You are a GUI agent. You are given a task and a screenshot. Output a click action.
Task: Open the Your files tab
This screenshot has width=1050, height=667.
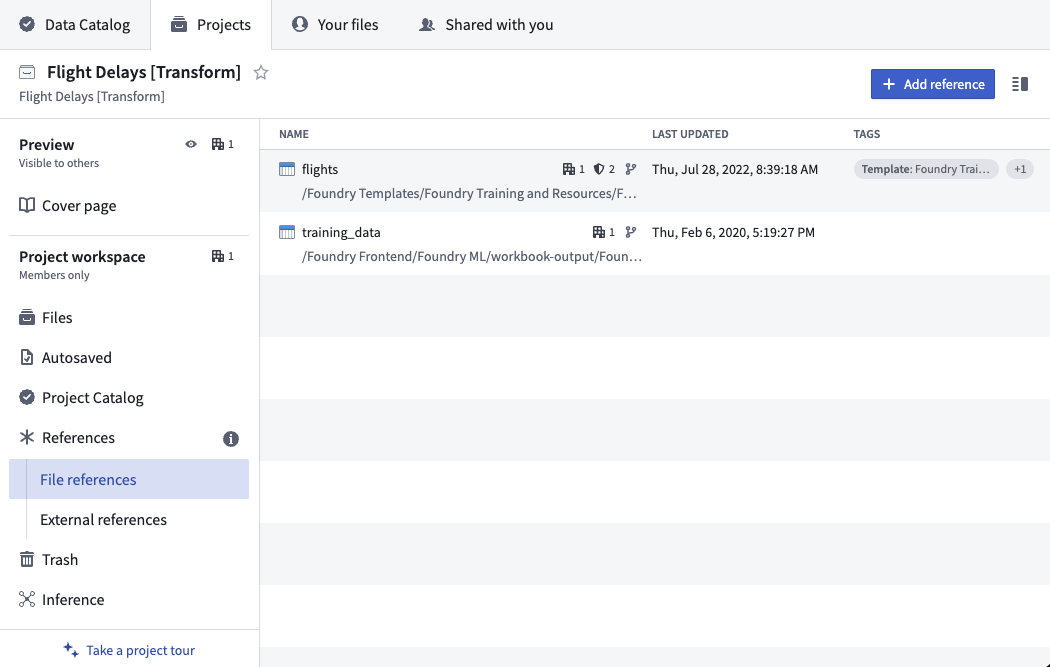[x=335, y=25]
